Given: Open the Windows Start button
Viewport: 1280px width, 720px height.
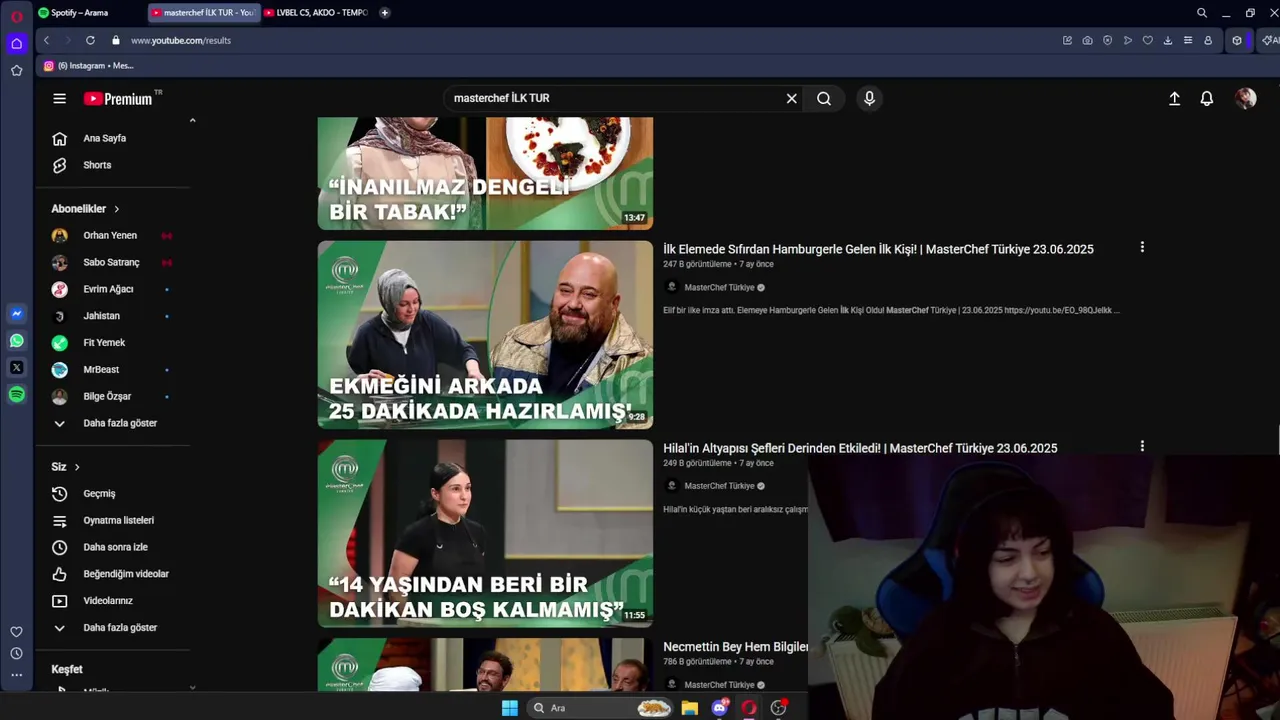Looking at the screenshot, I should [x=509, y=708].
